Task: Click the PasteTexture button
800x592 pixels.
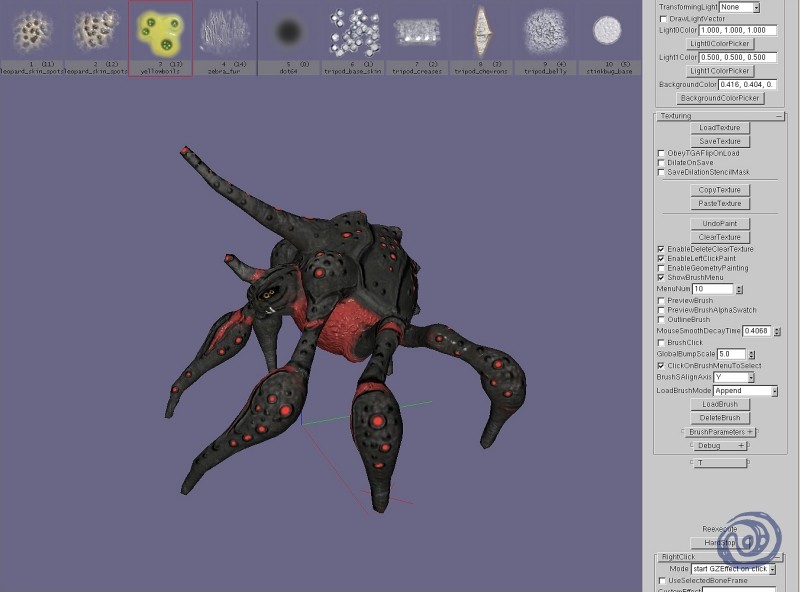Action: tap(720, 204)
